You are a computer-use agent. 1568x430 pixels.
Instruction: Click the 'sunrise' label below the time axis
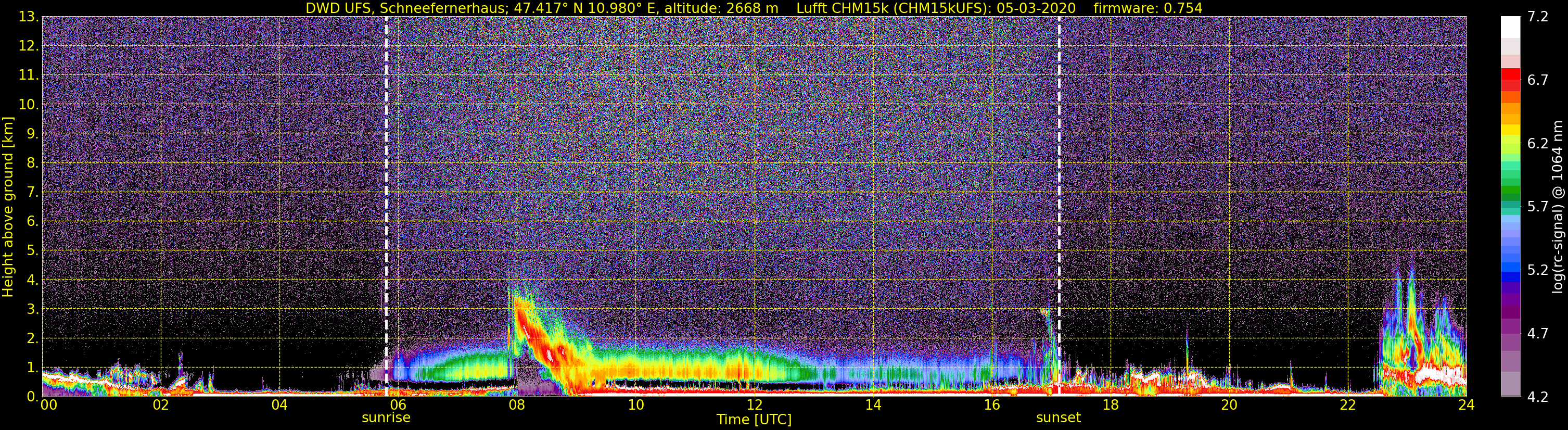pyautogui.click(x=386, y=418)
